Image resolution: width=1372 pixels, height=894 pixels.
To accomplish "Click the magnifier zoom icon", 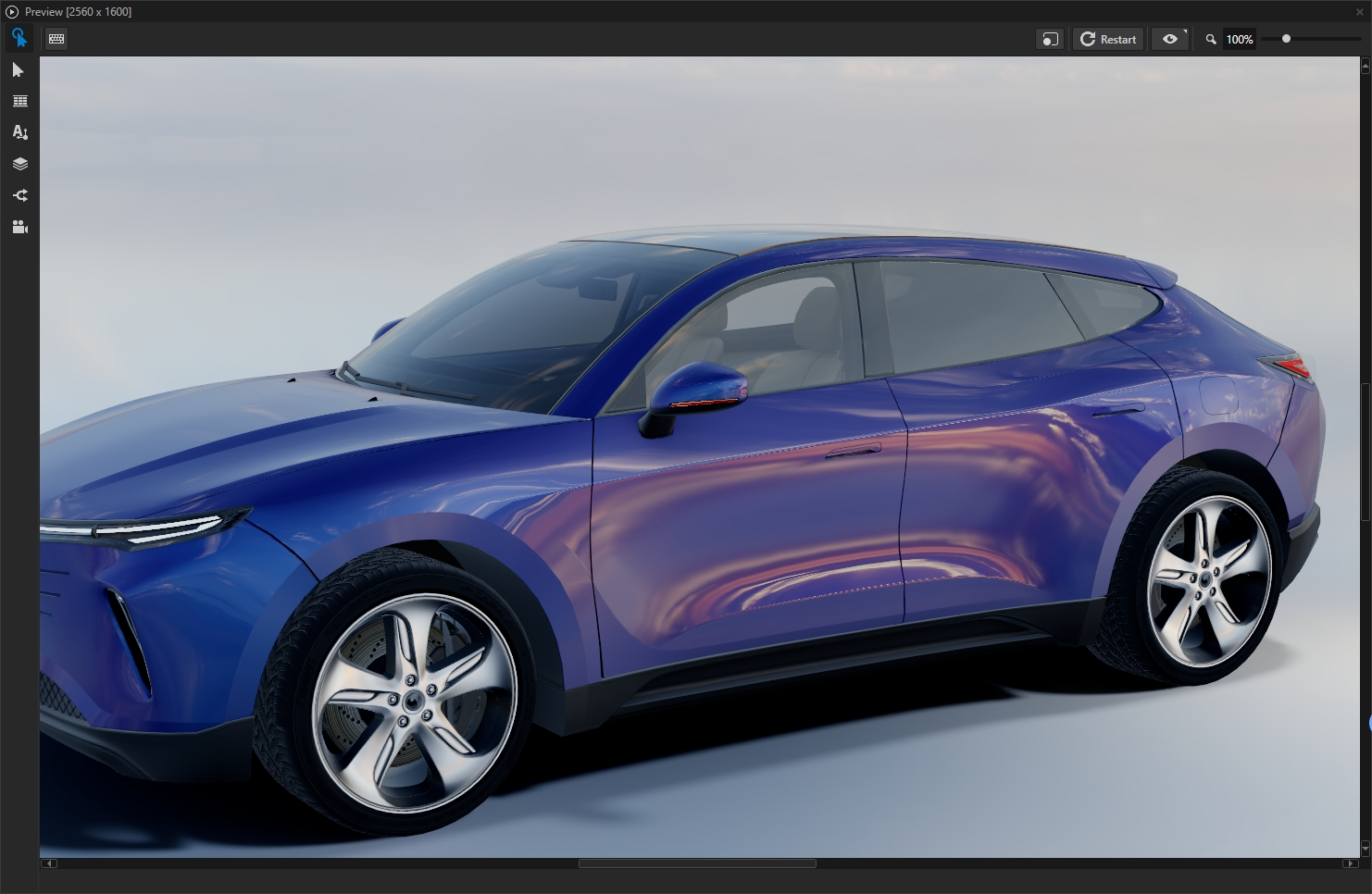I will click(1210, 40).
